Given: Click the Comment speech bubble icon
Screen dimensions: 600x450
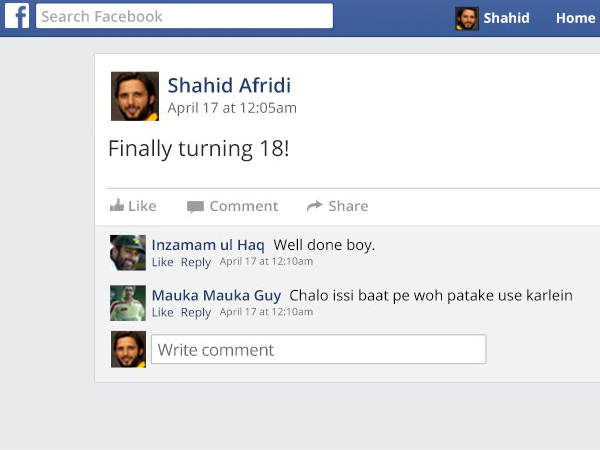Looking at the screenshot, I should [195, 207].
